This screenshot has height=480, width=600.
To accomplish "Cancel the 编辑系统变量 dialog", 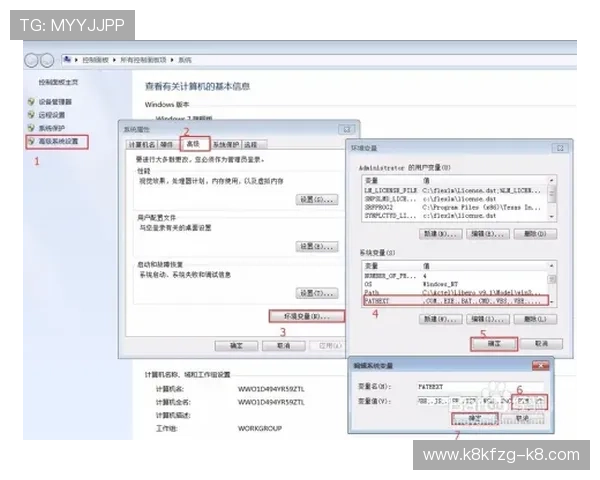I will 522,418.
